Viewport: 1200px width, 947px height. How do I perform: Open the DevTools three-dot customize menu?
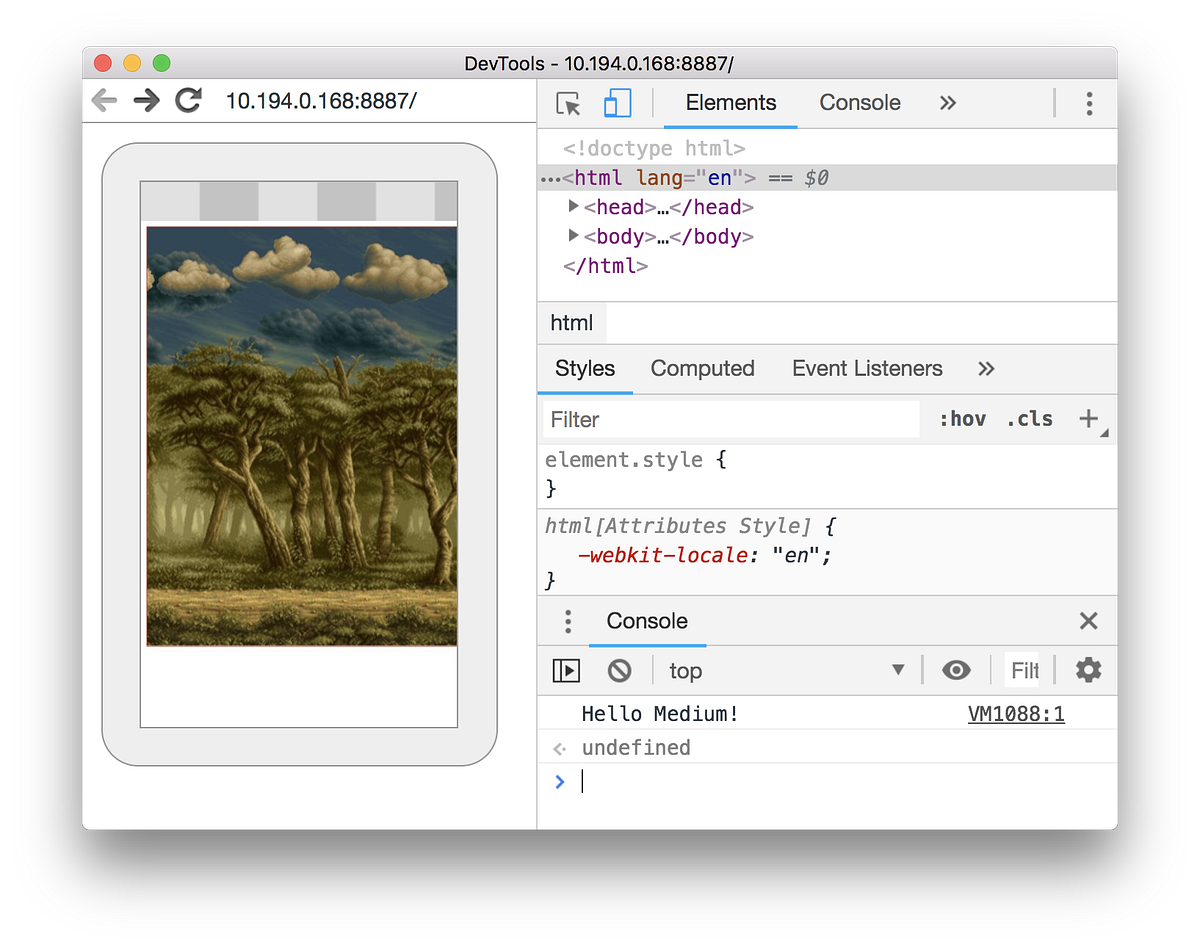[x=1089, y=103]
